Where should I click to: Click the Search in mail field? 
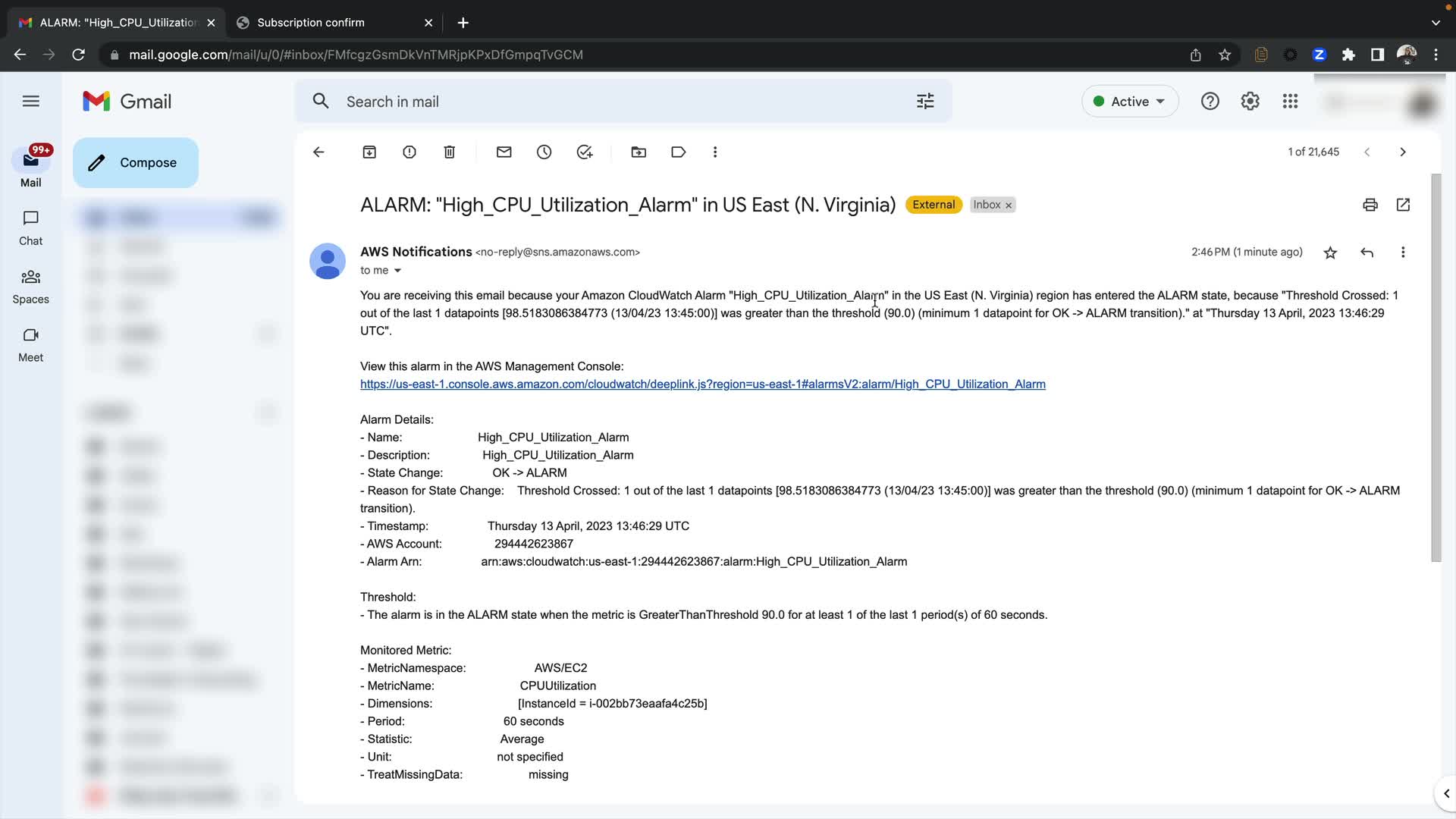point(607,102)
